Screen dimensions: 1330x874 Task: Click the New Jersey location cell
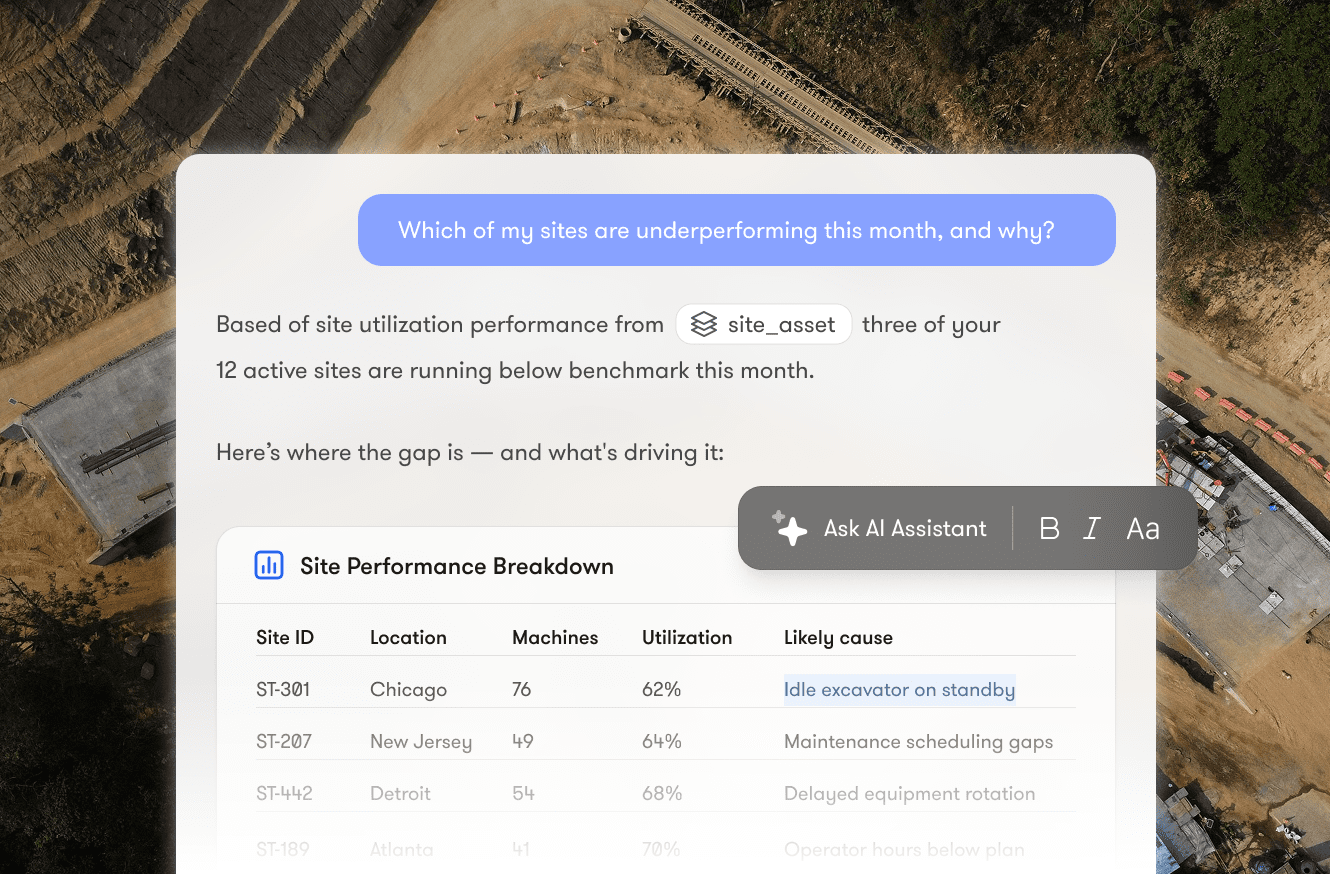click(x=421, y=742)
